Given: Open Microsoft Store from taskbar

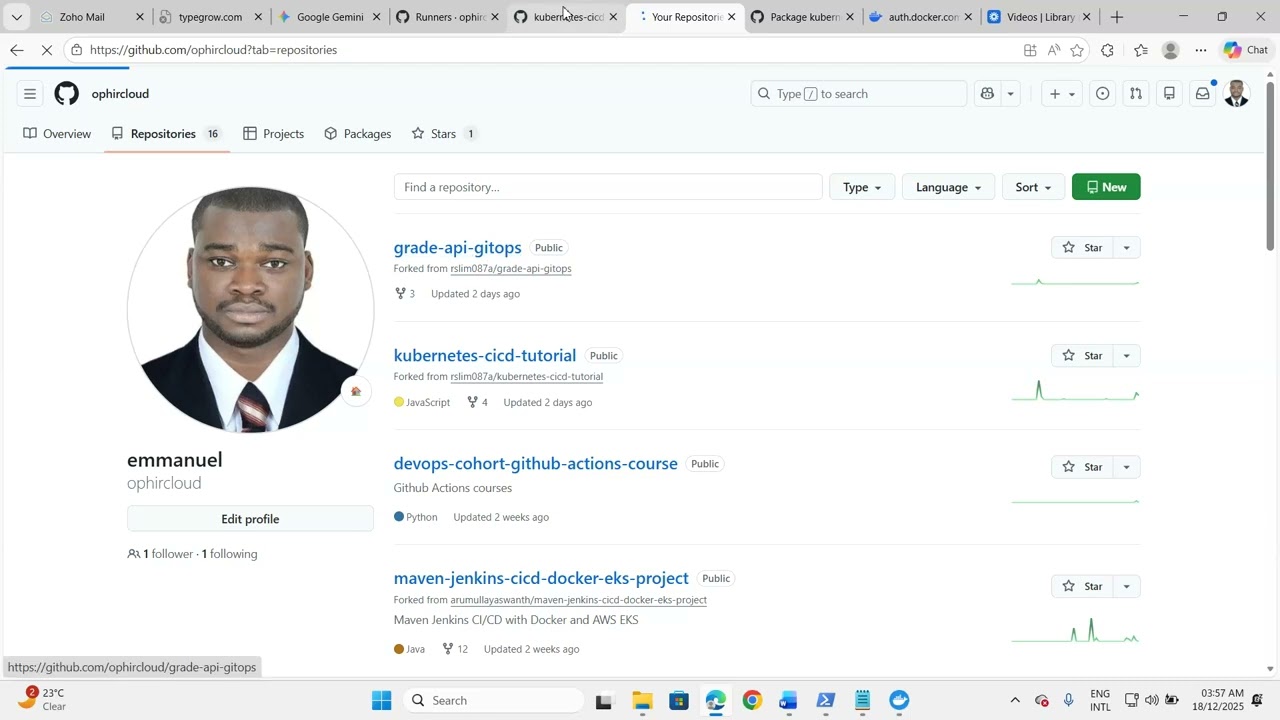Looking at the screenshot, I should coord(679,701).
